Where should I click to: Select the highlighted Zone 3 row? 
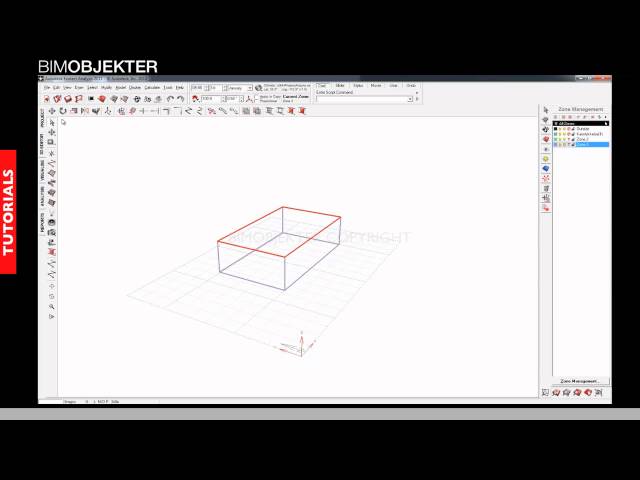coord(582,145)
